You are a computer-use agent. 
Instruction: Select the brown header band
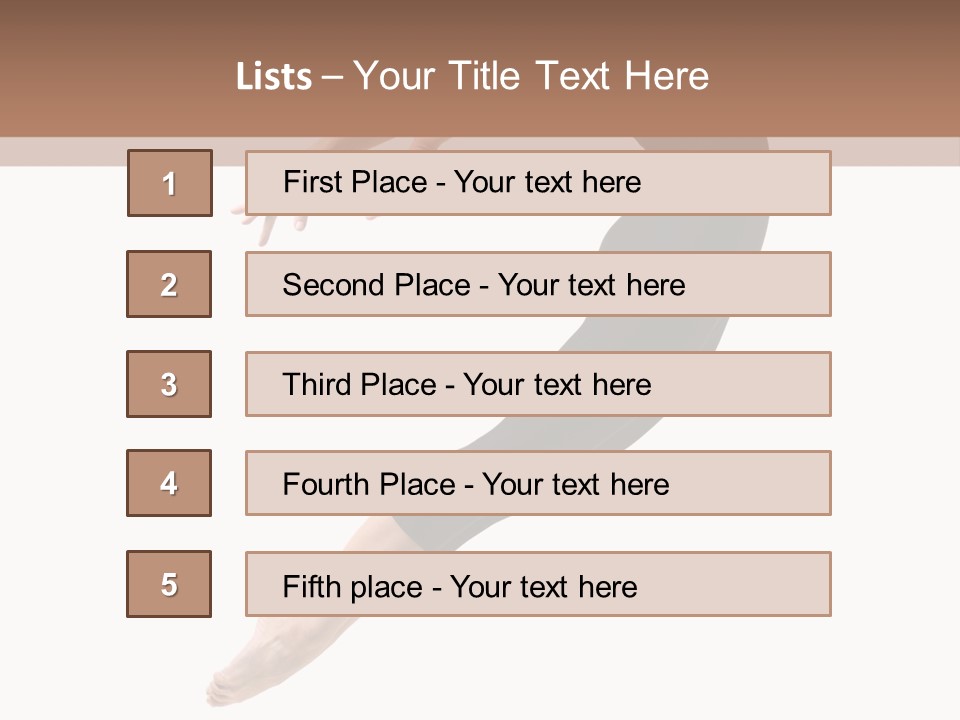pyautogui.click(x=480, y=69)
